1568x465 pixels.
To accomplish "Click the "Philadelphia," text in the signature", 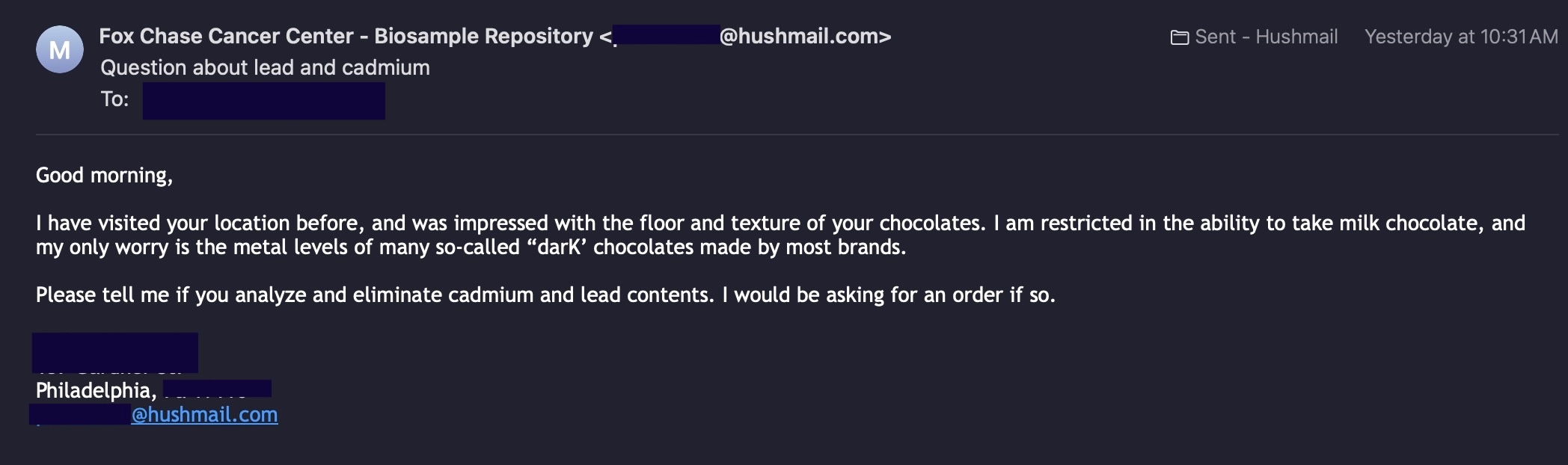I will 96,390.
